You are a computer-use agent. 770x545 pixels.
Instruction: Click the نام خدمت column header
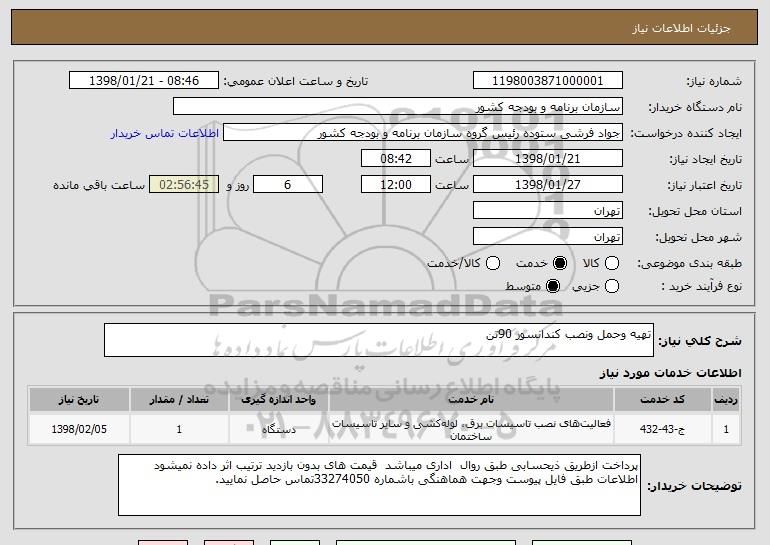471,400
